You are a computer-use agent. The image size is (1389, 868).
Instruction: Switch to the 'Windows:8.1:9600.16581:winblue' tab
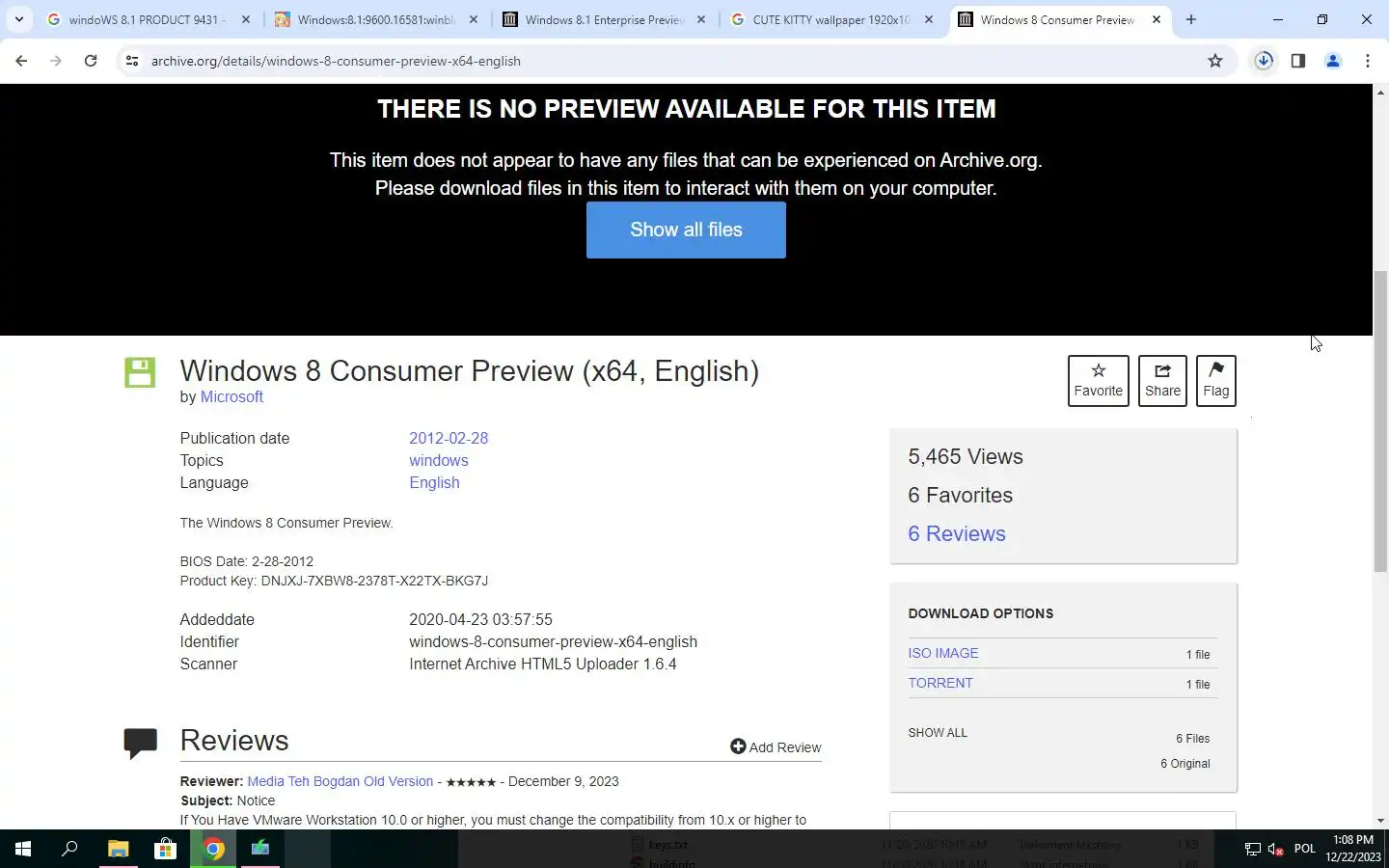coord(374,19)
